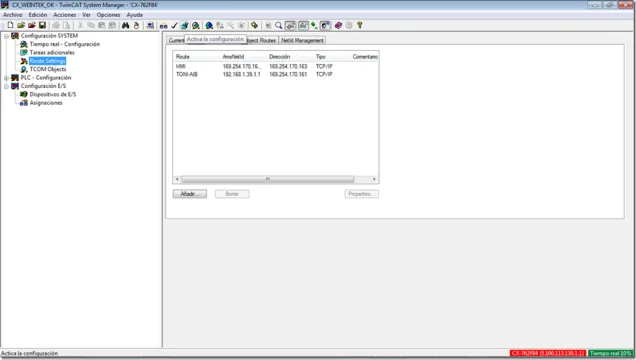Click the binoculars Find icon

pos(126,25)
